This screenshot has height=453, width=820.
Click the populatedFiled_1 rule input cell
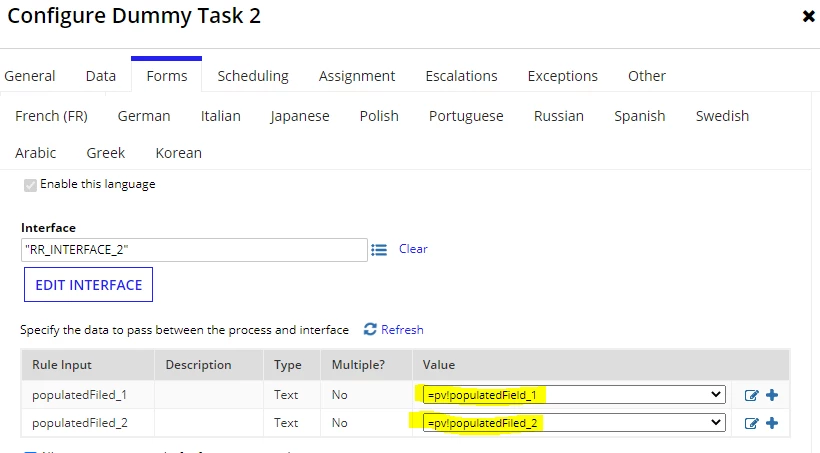click(x=88, y=395)
